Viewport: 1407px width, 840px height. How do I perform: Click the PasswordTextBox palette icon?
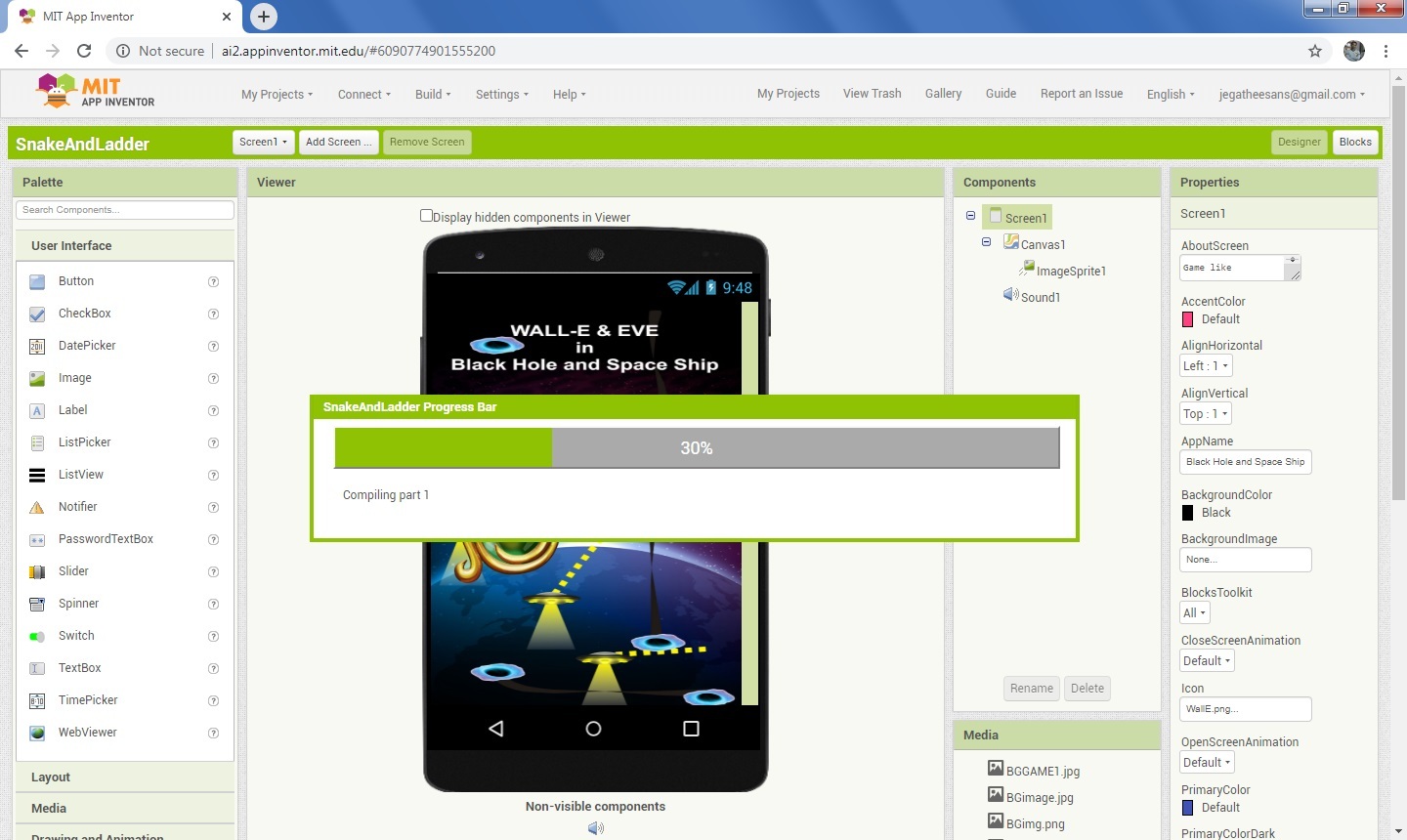(37, 540)
